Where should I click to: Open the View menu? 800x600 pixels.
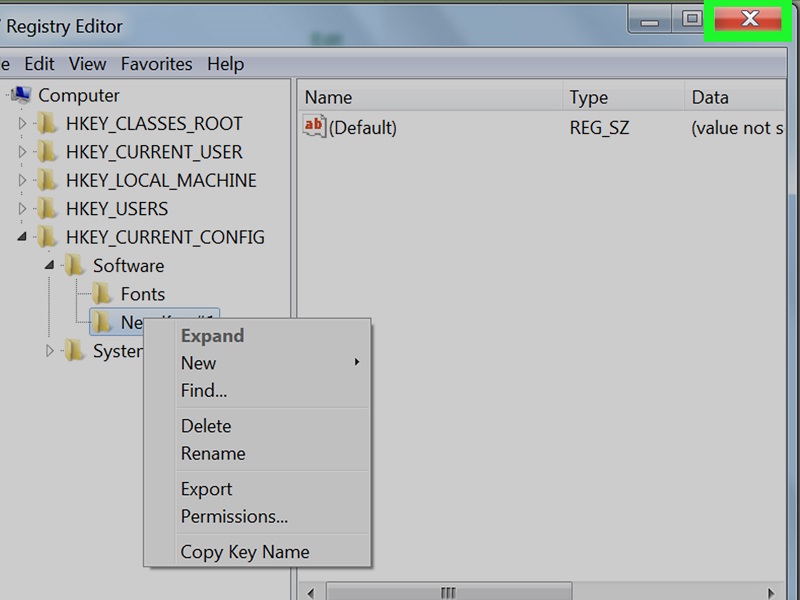(88, 64)
